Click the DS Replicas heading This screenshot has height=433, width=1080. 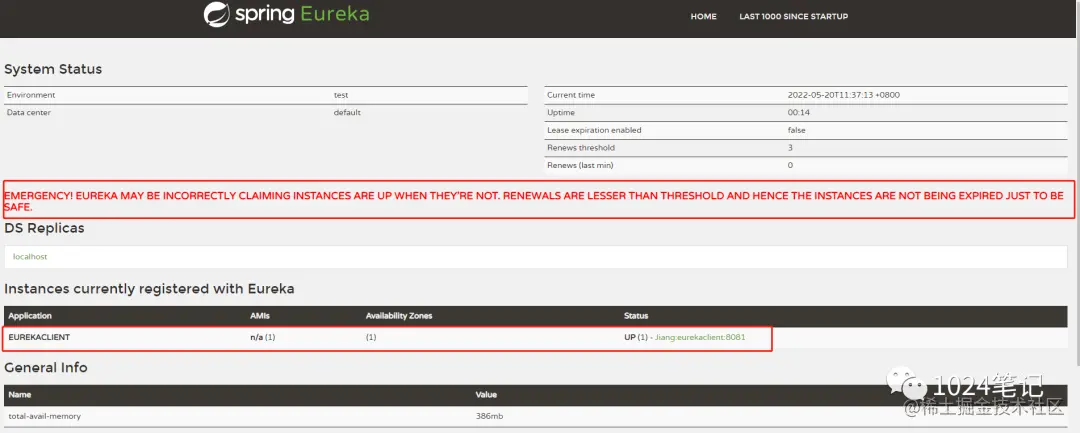(44, 228)
